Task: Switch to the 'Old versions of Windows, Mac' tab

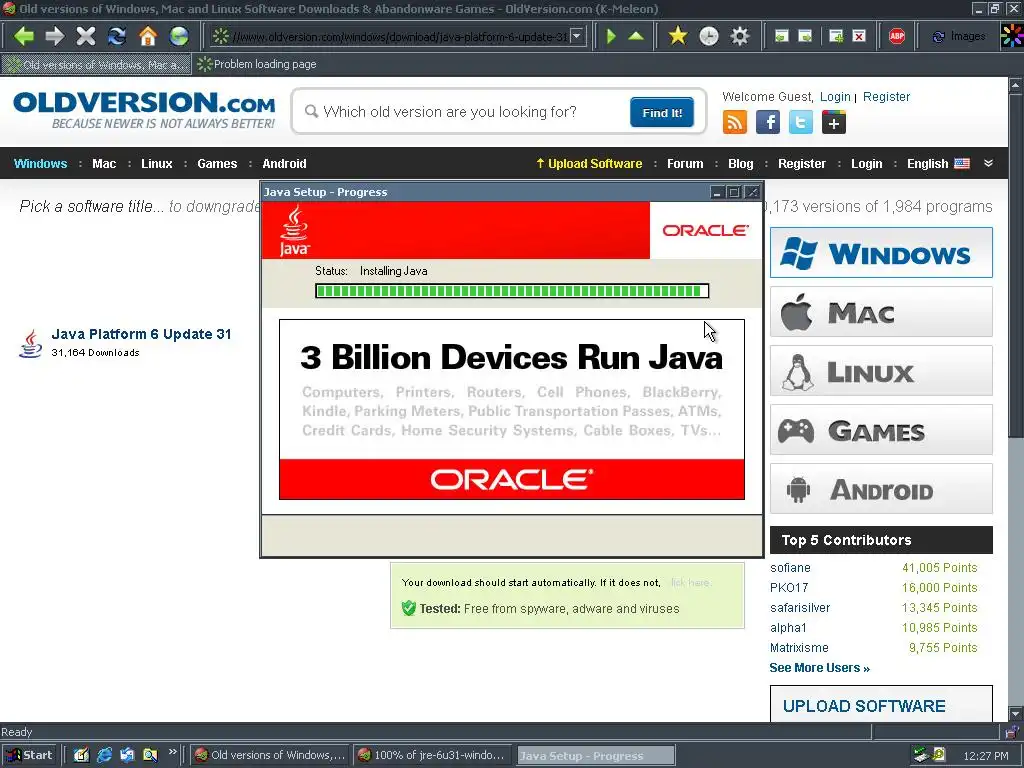Action: [96, 64]
